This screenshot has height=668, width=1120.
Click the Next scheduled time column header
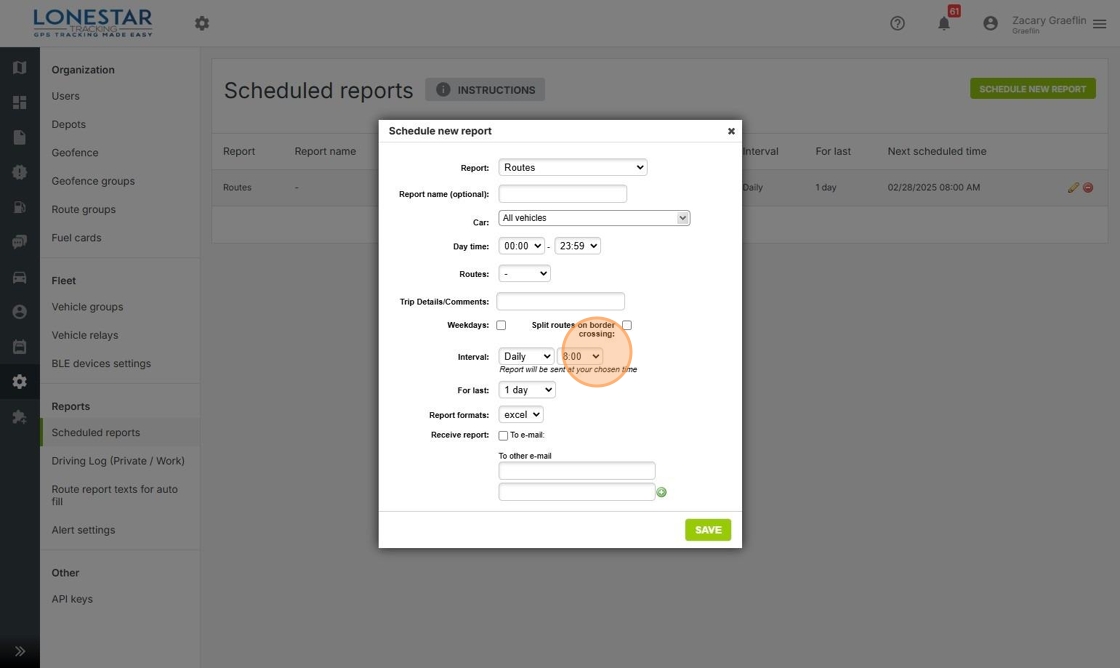pos(936,151)
